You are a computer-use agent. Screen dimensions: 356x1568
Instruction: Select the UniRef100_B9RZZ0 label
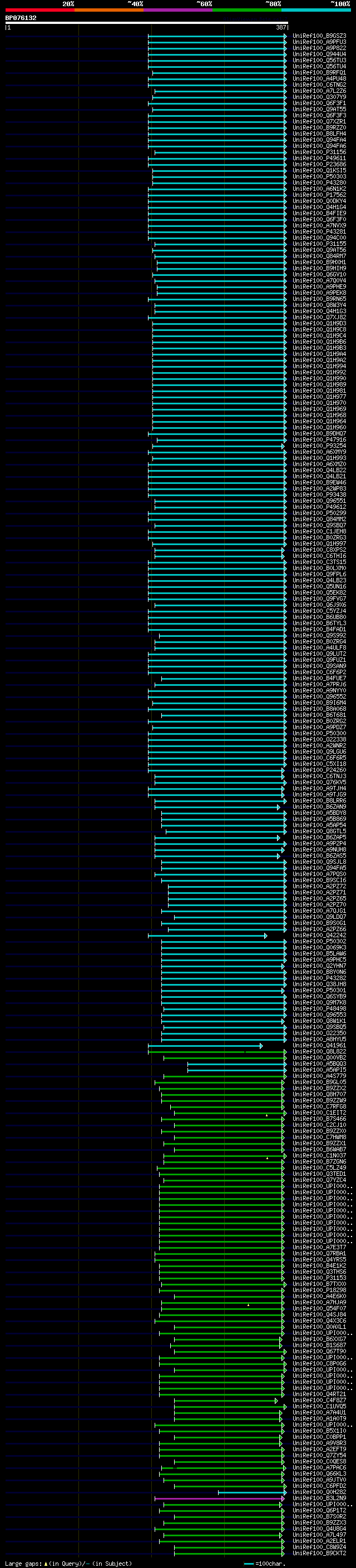[319, 128]
